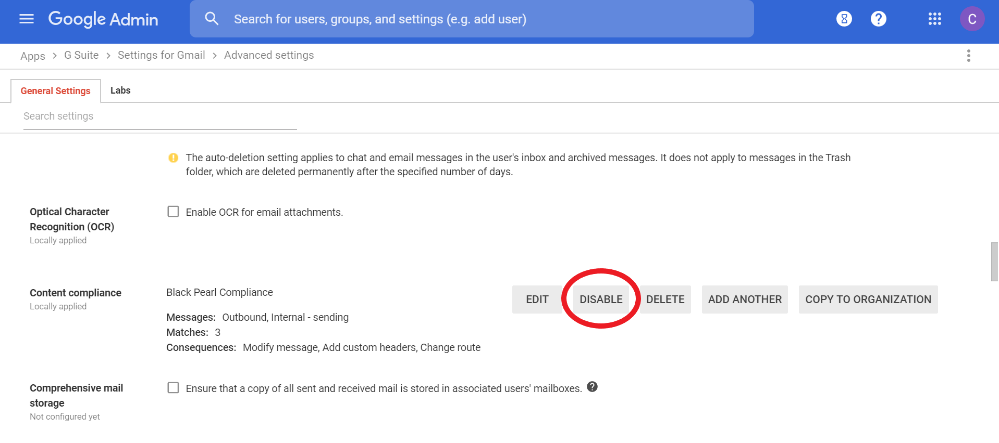Screen dimensions: 999x443
Task: Click the EDIT button
Action: click(537, 300)
